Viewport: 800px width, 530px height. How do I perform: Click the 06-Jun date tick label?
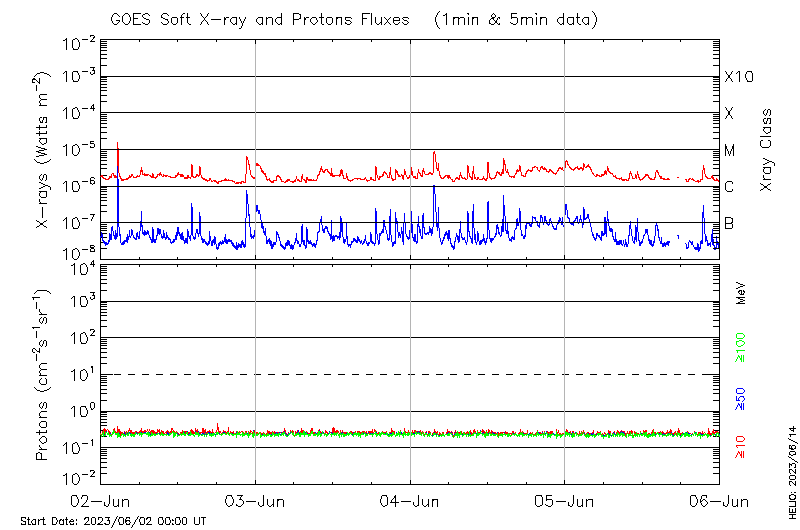click(719, 501)
